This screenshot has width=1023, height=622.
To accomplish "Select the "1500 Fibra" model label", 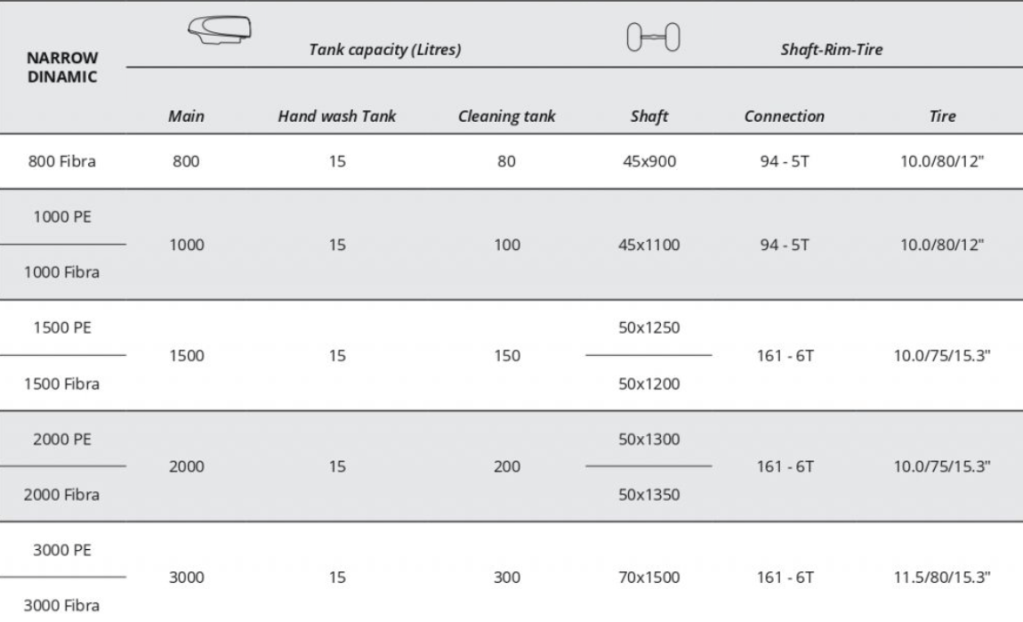I will (62, 383).
